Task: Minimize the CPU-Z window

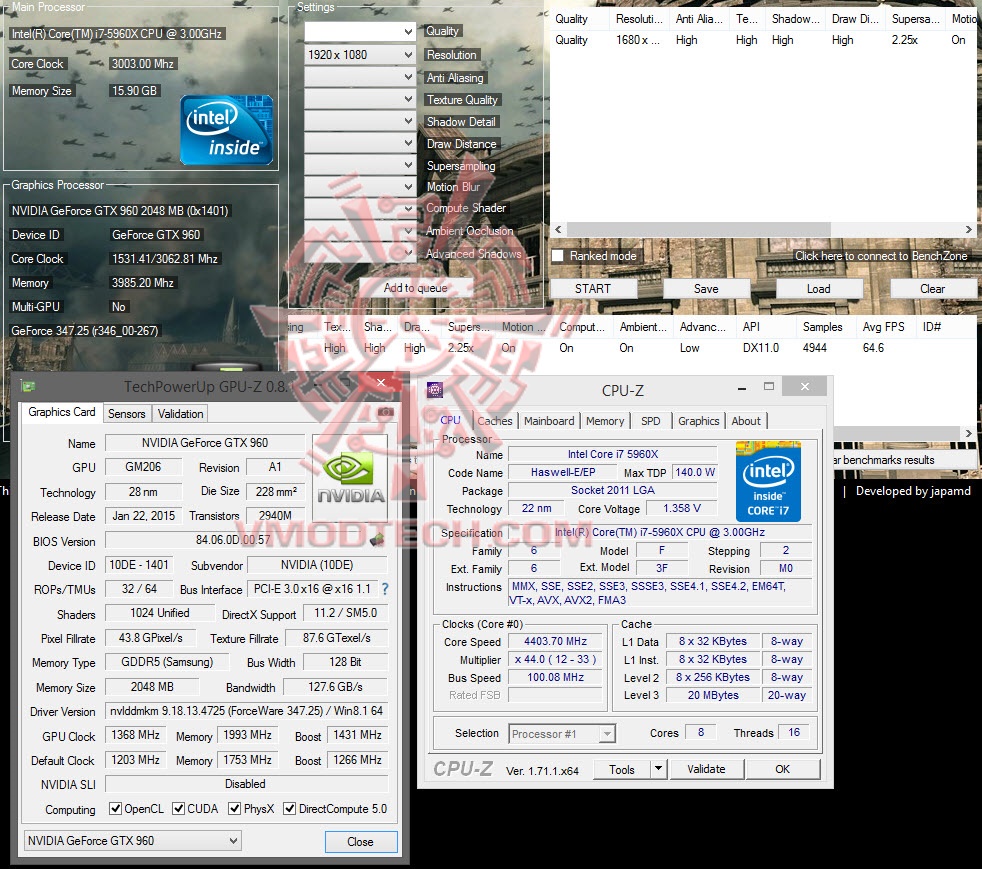Action: click(742, 388)
